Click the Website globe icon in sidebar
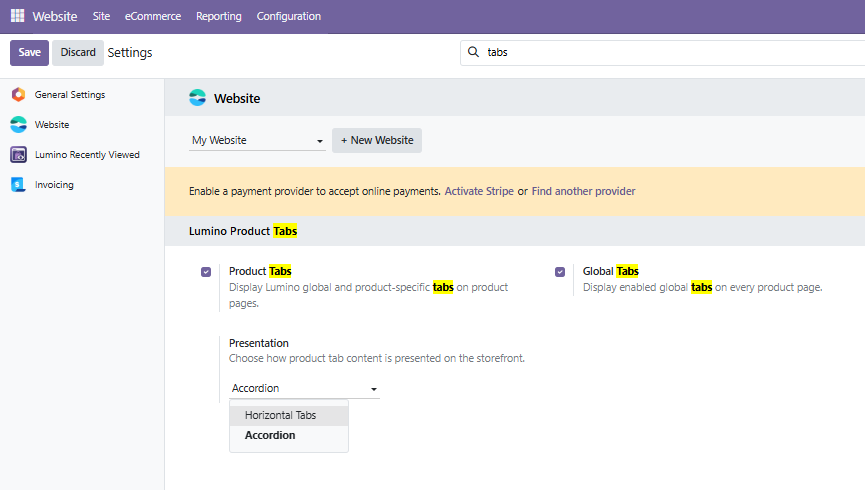Image resolution: width=865 pixels, height=490 pixels. click(18, 125)
